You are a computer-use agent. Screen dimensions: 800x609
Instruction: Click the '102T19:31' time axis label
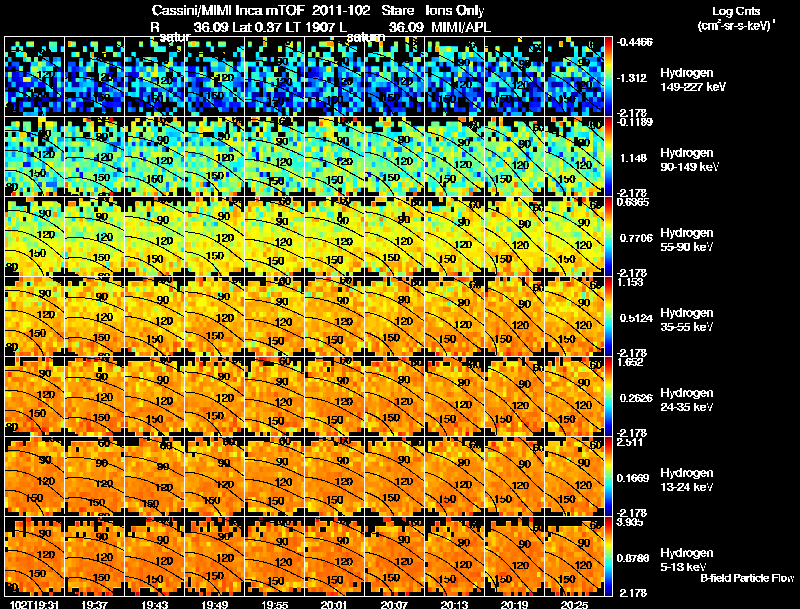(35, 605)
